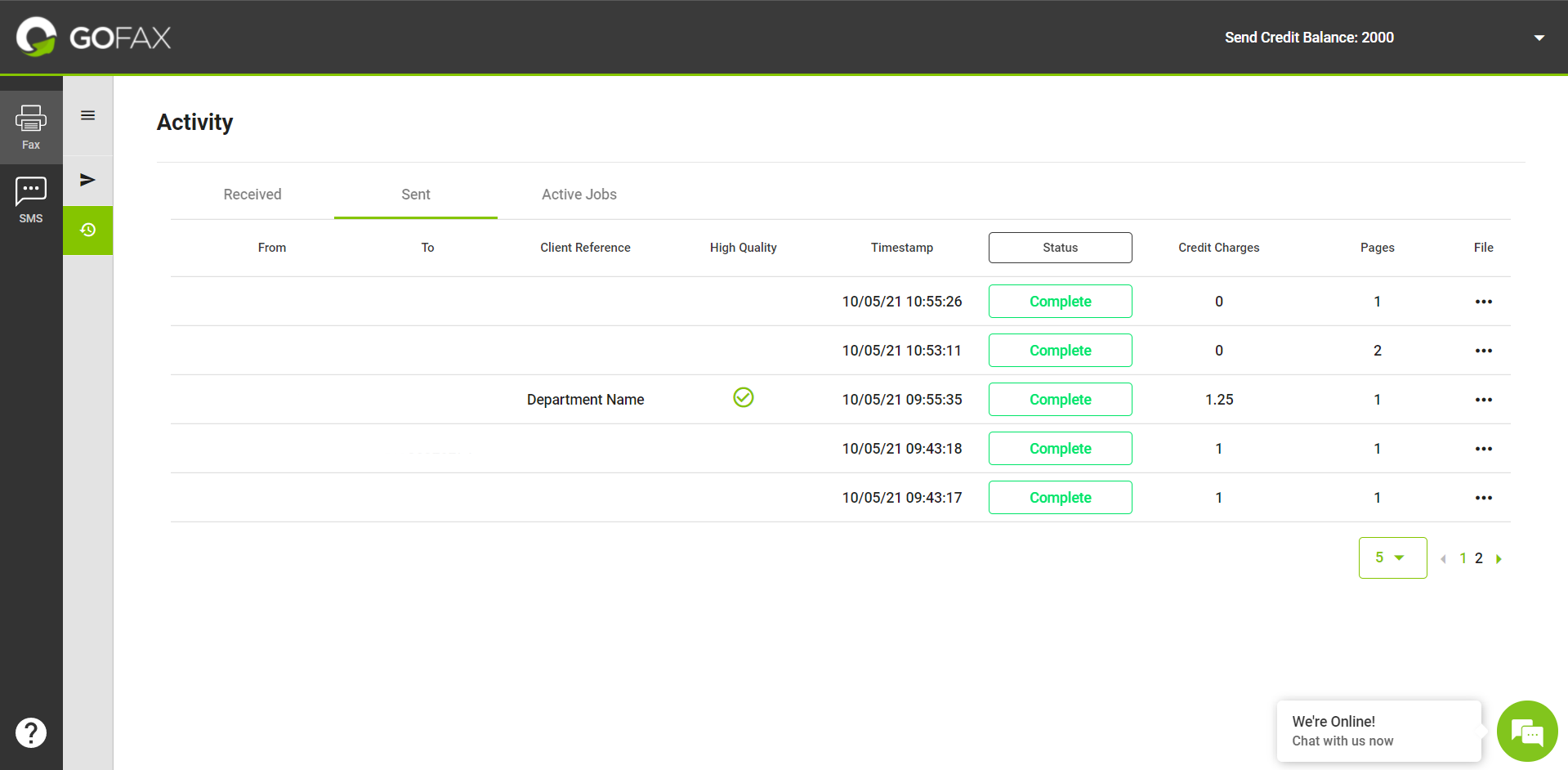This screenshot has height=770, width=1568.
Task: Click the Credit Charges column header
Action: coord(1219,248)
